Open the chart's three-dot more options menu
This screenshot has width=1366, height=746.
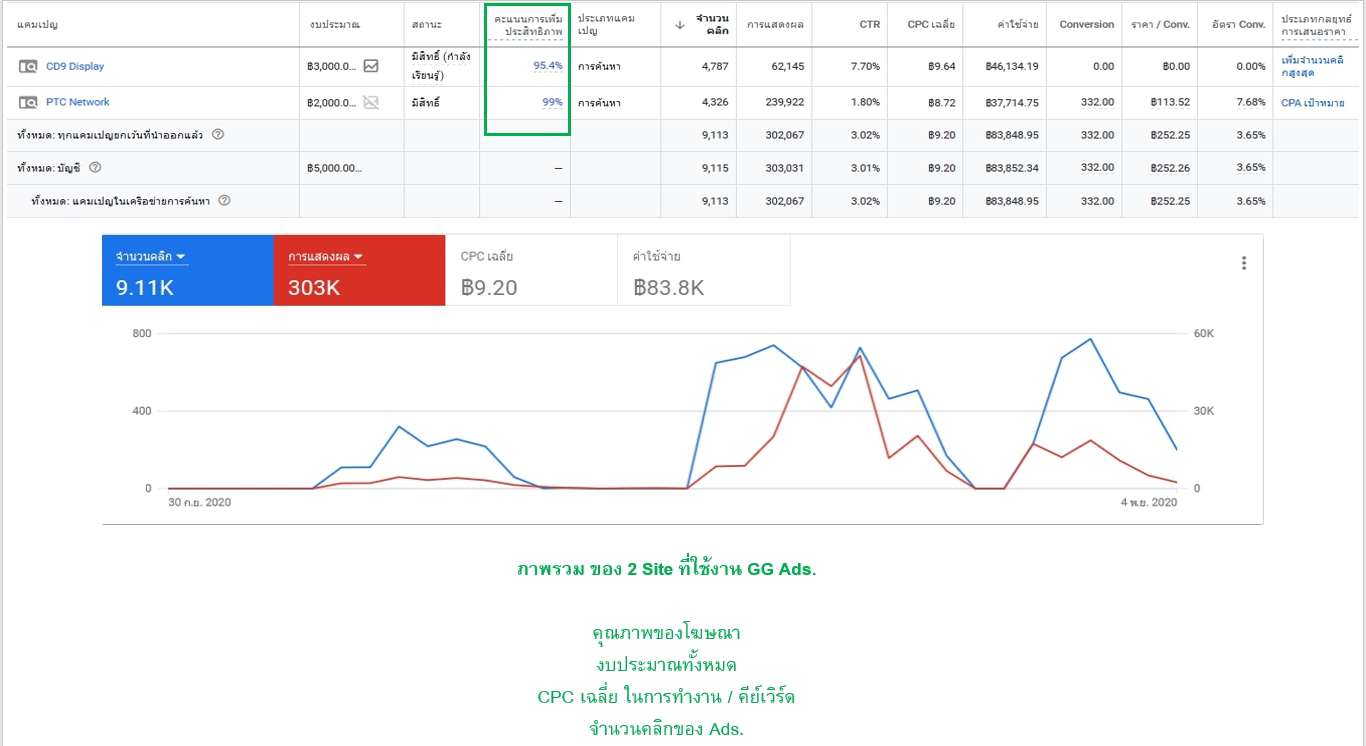(x=1244, y=263)
